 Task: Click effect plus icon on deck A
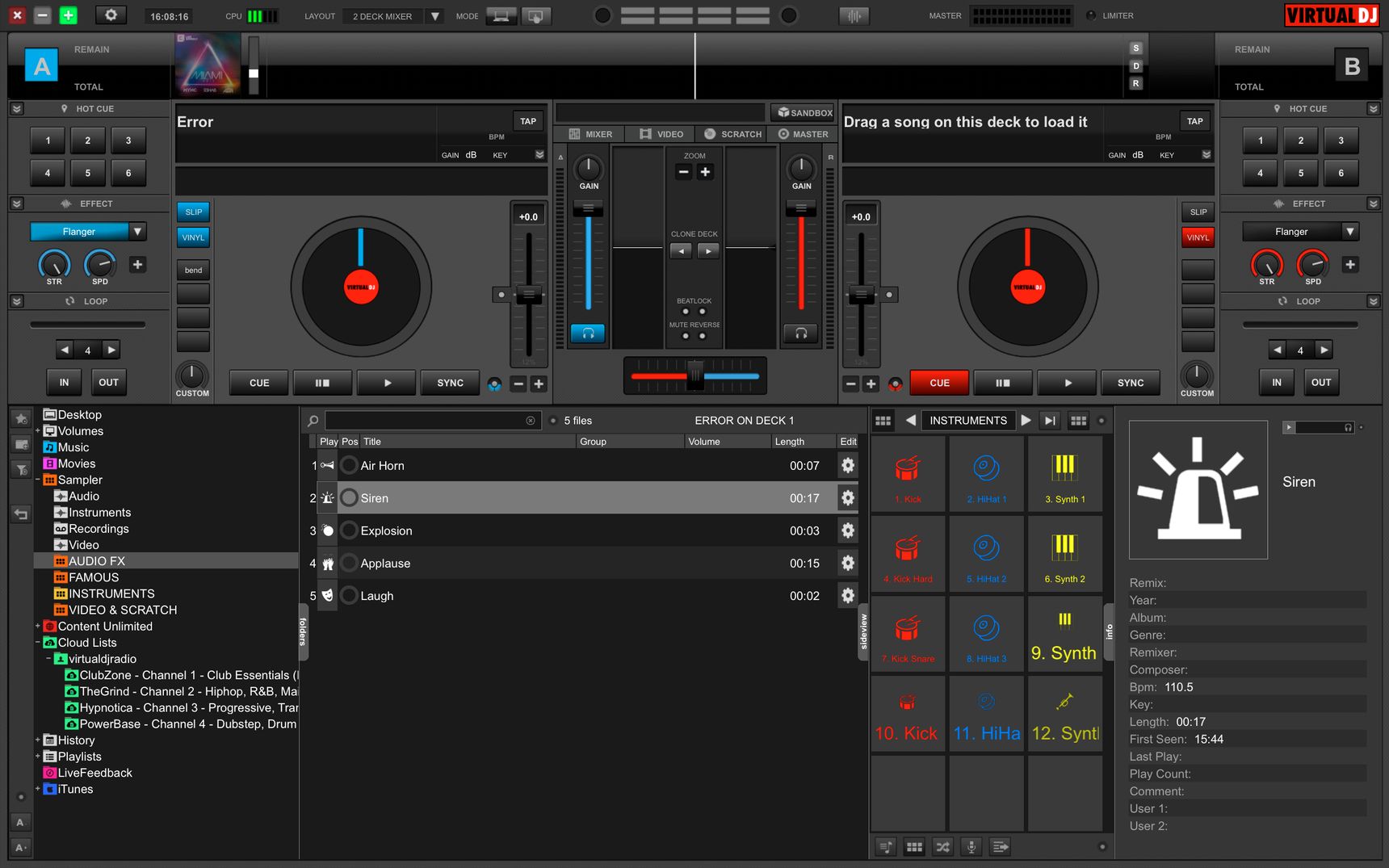coord(137,264)
